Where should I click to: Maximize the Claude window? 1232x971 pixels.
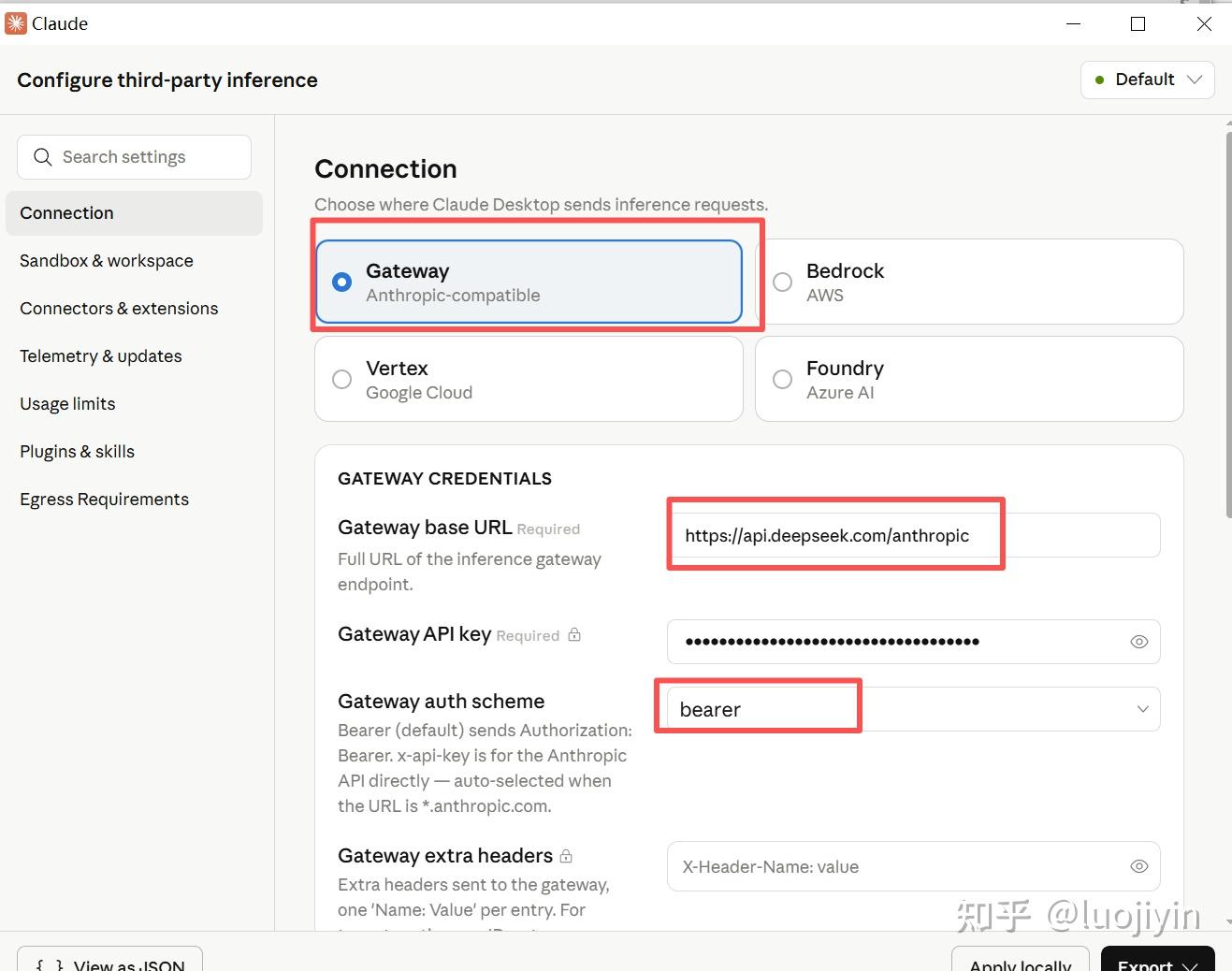pyautogui.click(x=1138, y=24)
